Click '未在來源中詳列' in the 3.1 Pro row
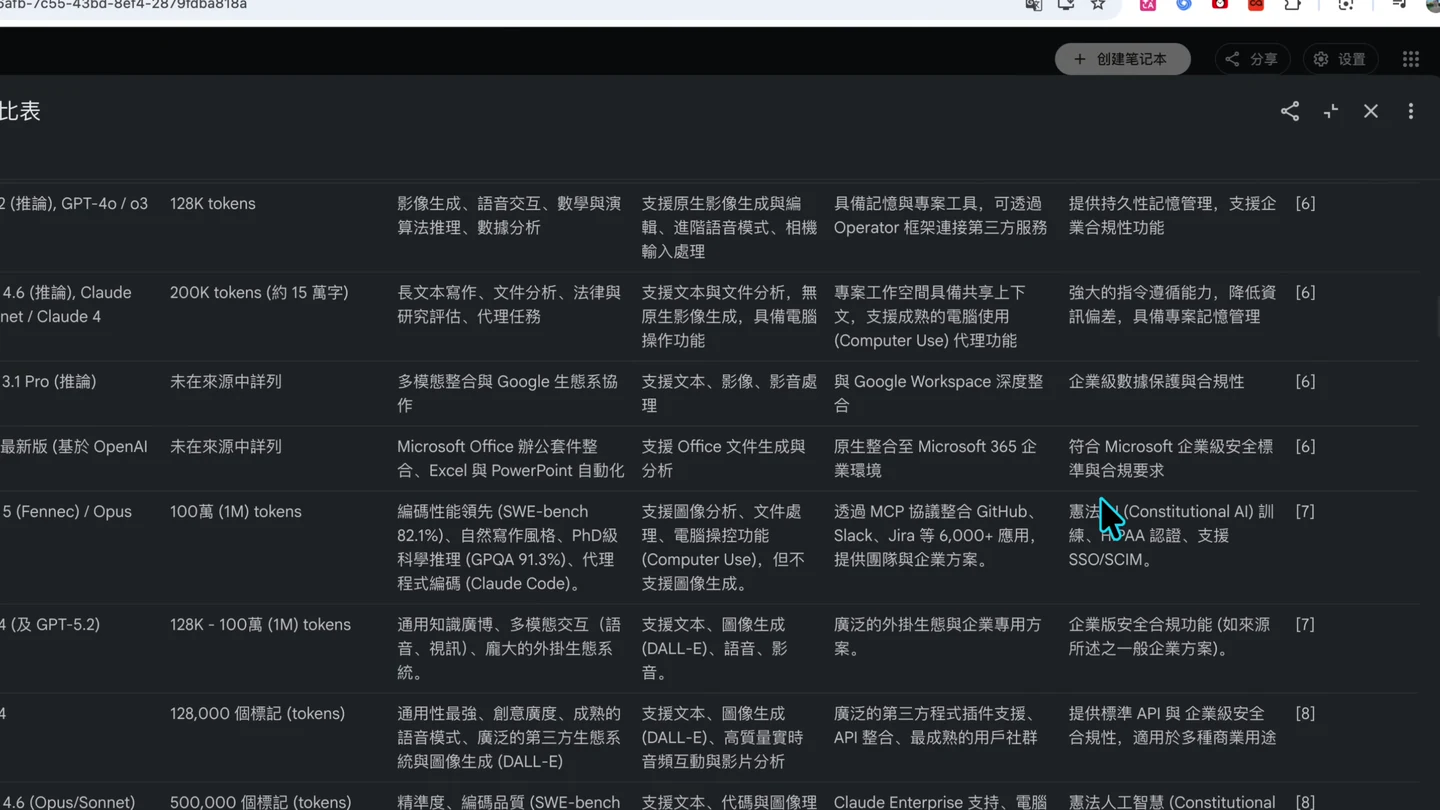 pos(226,381)
